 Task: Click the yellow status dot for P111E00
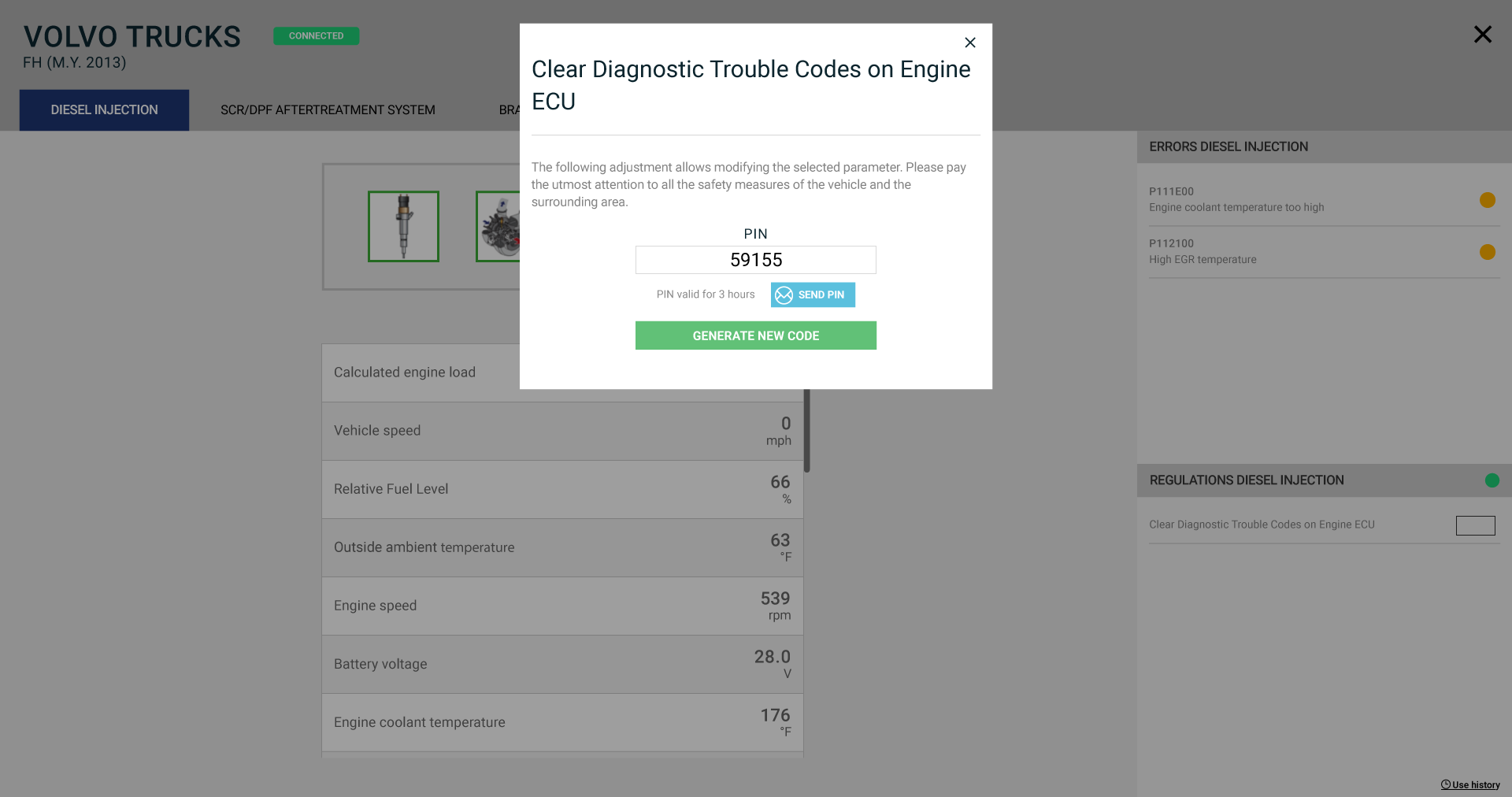tap(1487, 200)
